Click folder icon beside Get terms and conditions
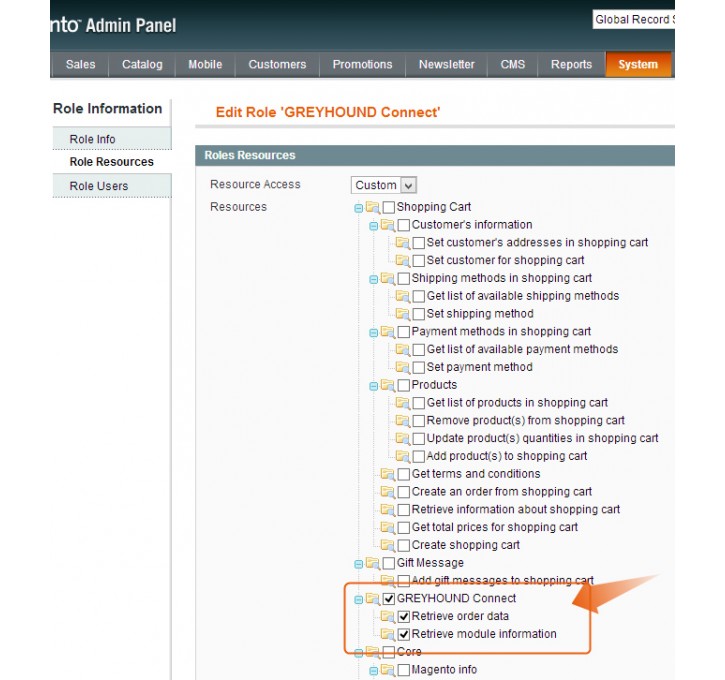Screen dimensions: 725x680 (387, 474)
